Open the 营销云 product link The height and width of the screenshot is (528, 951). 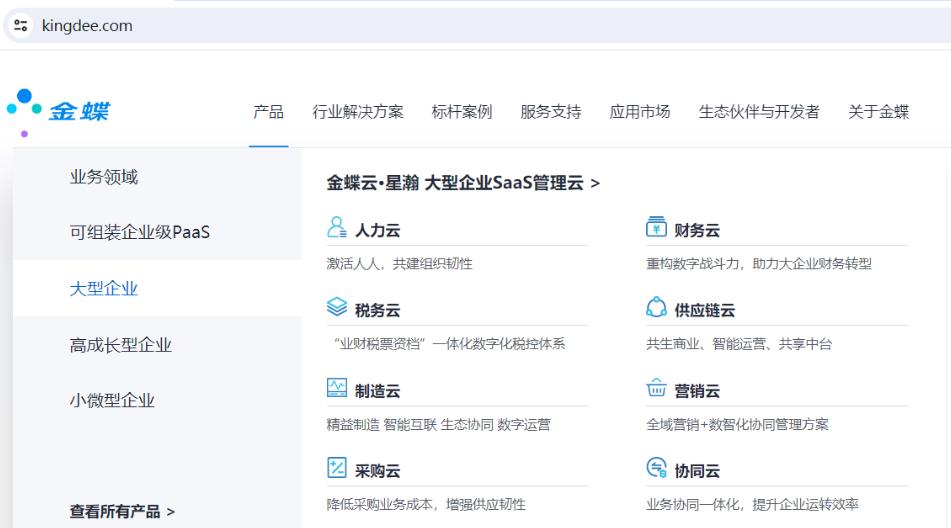[697, 391]
